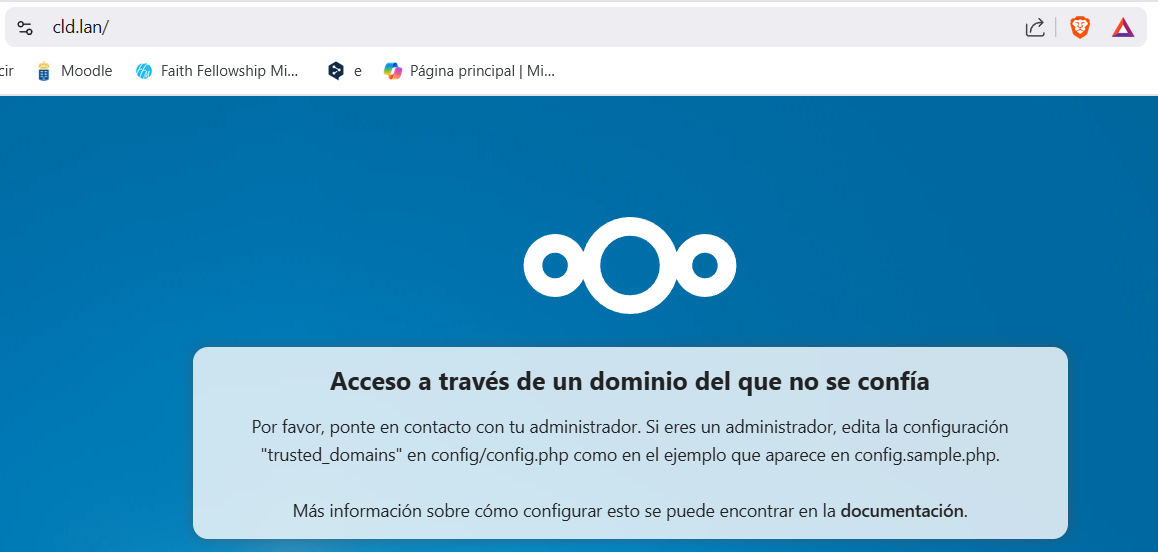Open the Moodle bookmark
Viewport: 1158px width, 552px height.
click(74, 71)
